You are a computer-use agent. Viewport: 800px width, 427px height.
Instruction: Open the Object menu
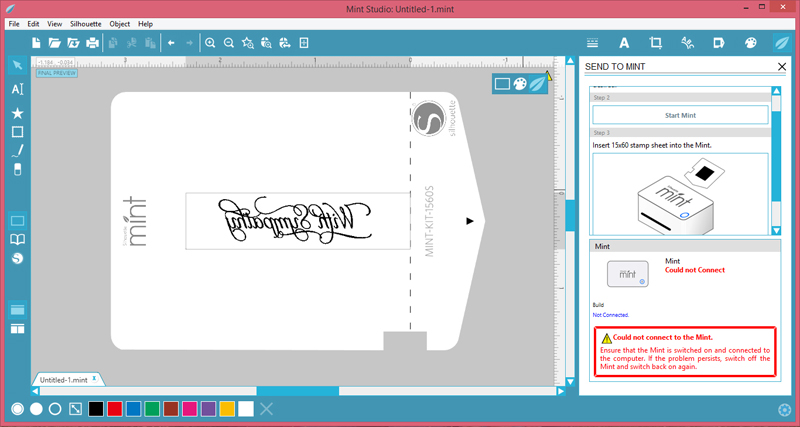click(119, 24)
